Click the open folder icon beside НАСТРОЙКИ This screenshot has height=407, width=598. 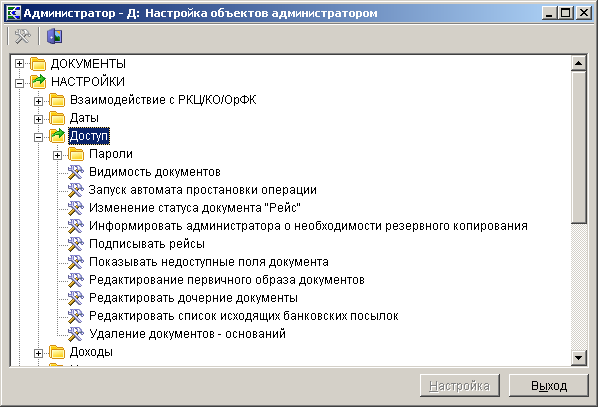(38, 81)
